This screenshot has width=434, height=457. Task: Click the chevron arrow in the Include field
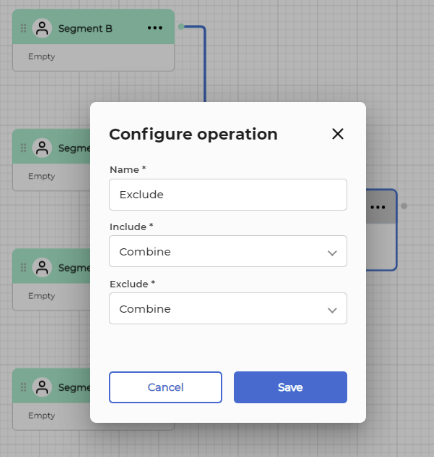click(332, 253)
